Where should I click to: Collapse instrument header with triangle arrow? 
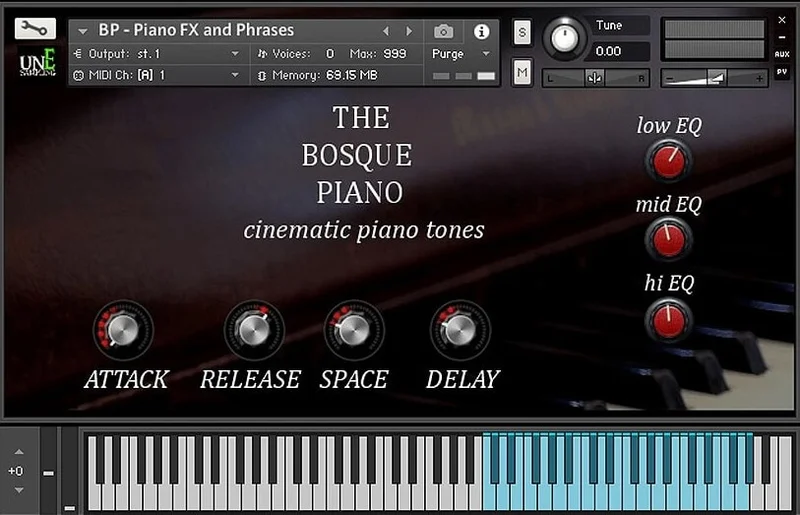[83, 32]
